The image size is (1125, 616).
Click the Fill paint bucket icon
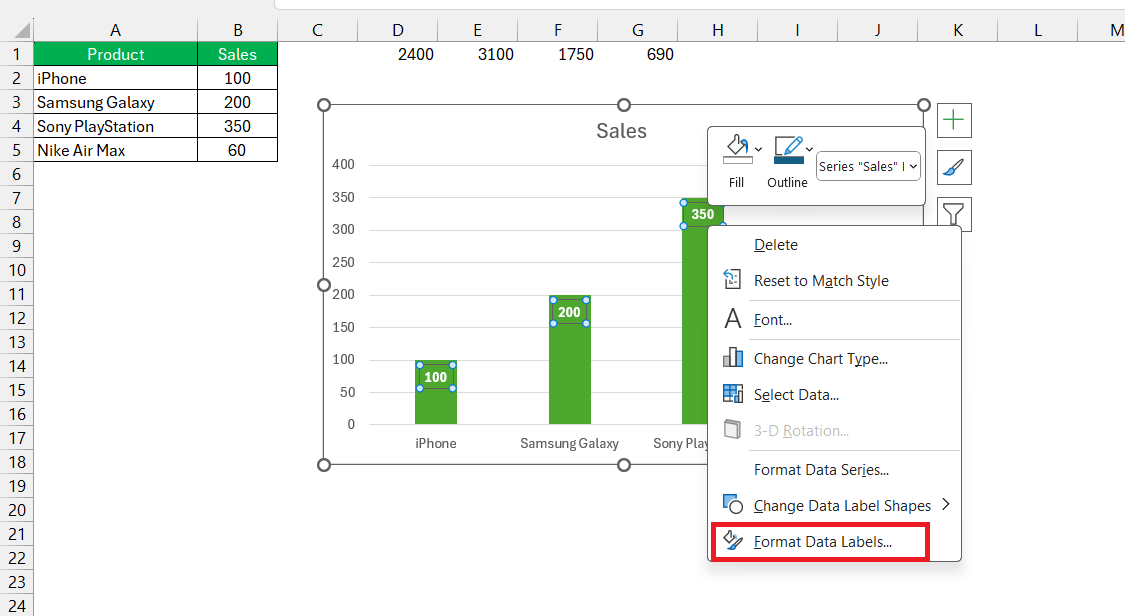737,149
